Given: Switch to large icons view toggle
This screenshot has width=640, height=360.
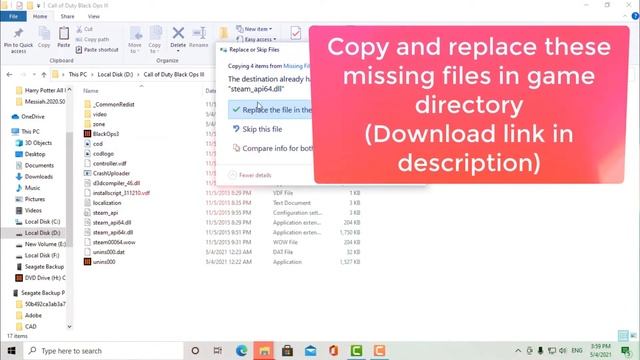Looking at the screenshot, I should 633,336.
